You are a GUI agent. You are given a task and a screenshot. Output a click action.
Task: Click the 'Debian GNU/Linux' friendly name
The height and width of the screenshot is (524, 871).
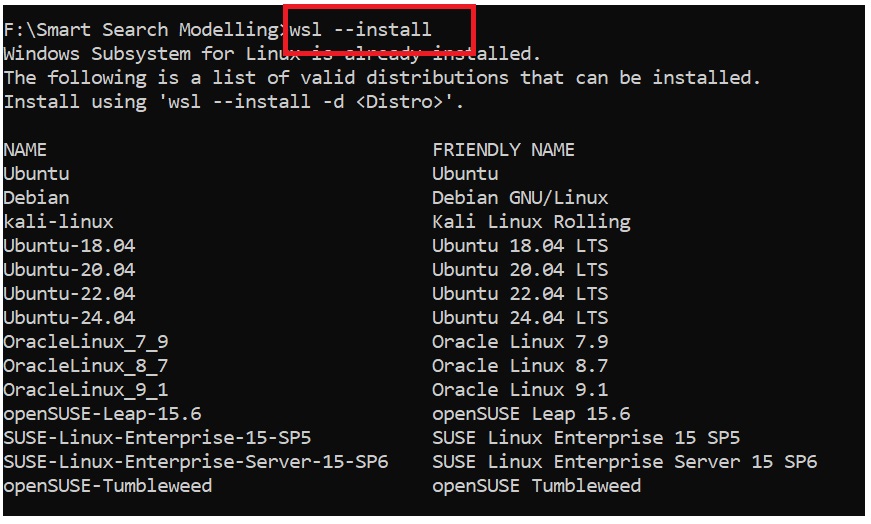tap(520, 197)
